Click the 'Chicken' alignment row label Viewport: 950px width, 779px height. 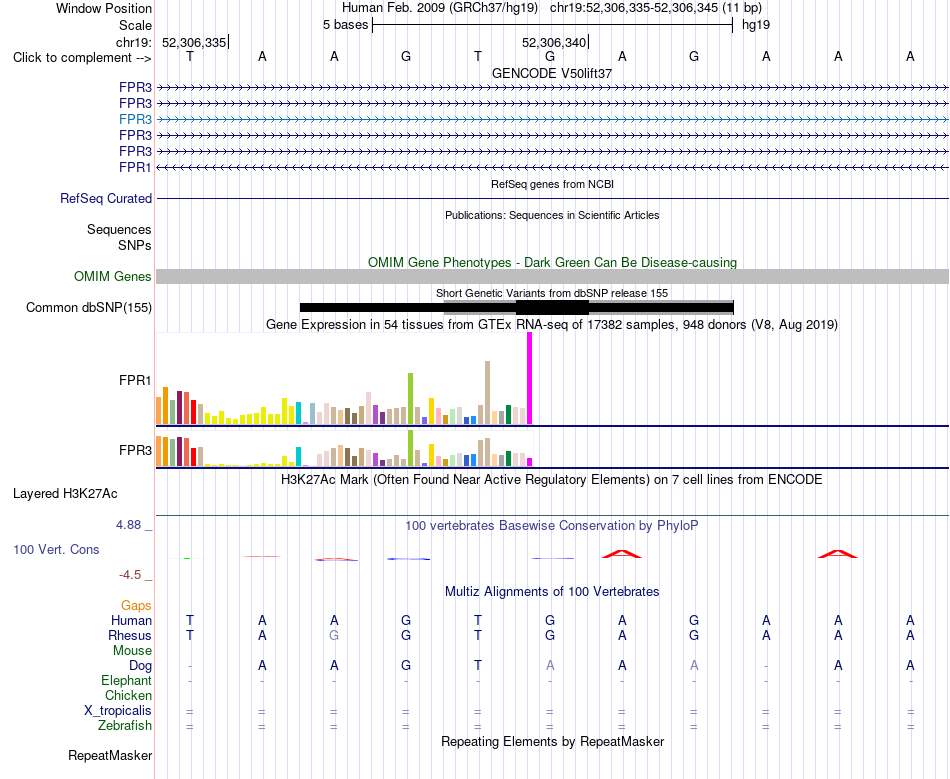[128, 696]
